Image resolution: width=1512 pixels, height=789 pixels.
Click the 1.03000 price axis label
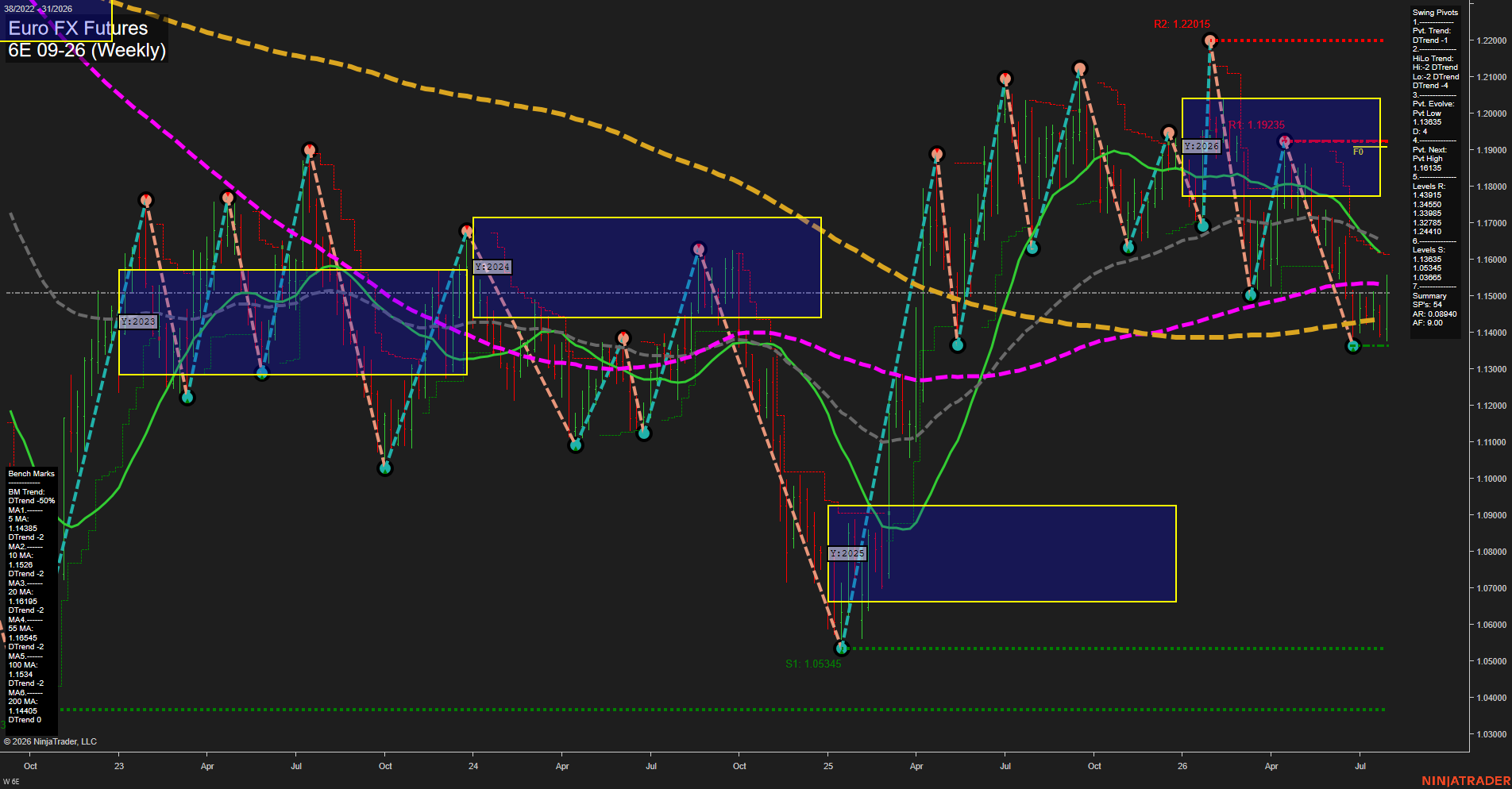(1491, 734)
